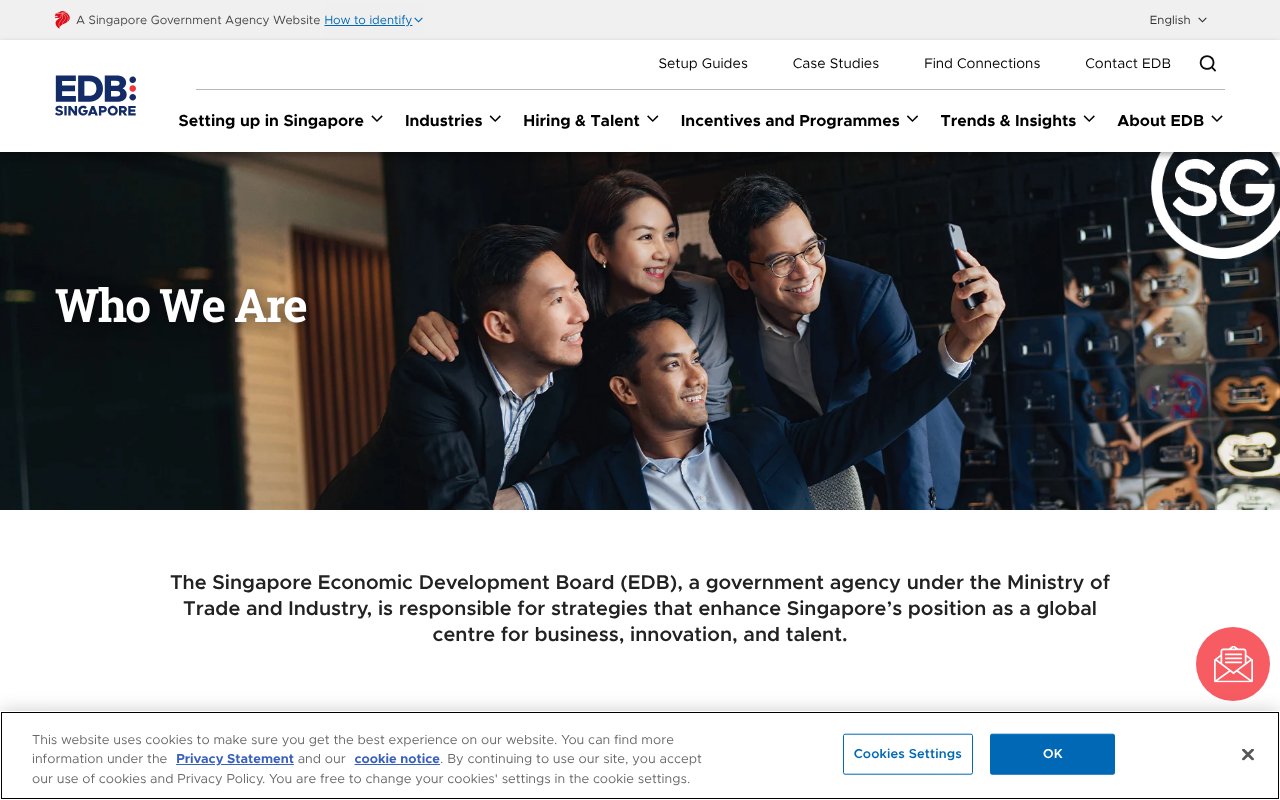Close the cookie banner with X
1280x800 pixels.
pos(1247,755)
